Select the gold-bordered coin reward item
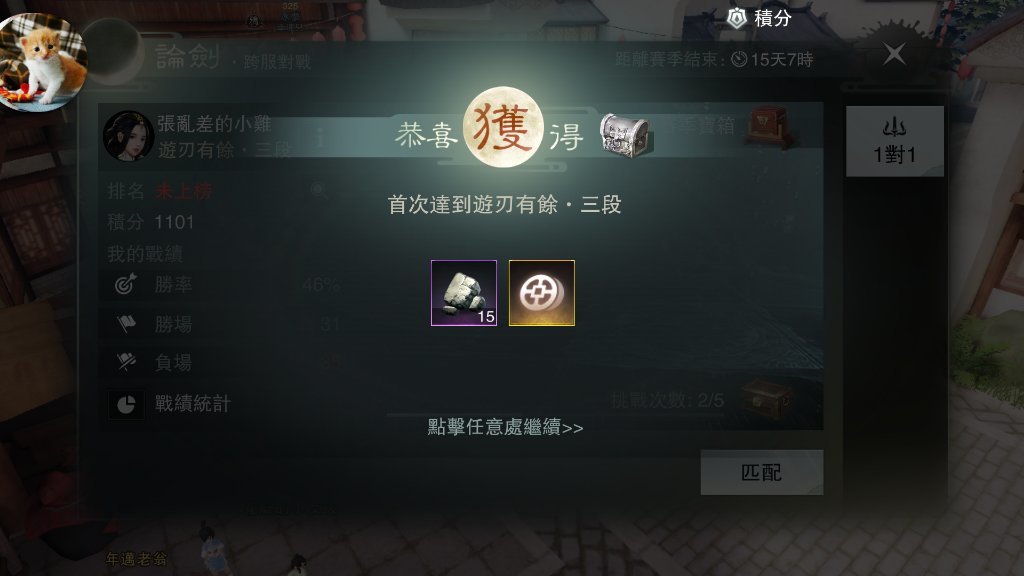Screen dimensions: 1024x576 point(541,293)
